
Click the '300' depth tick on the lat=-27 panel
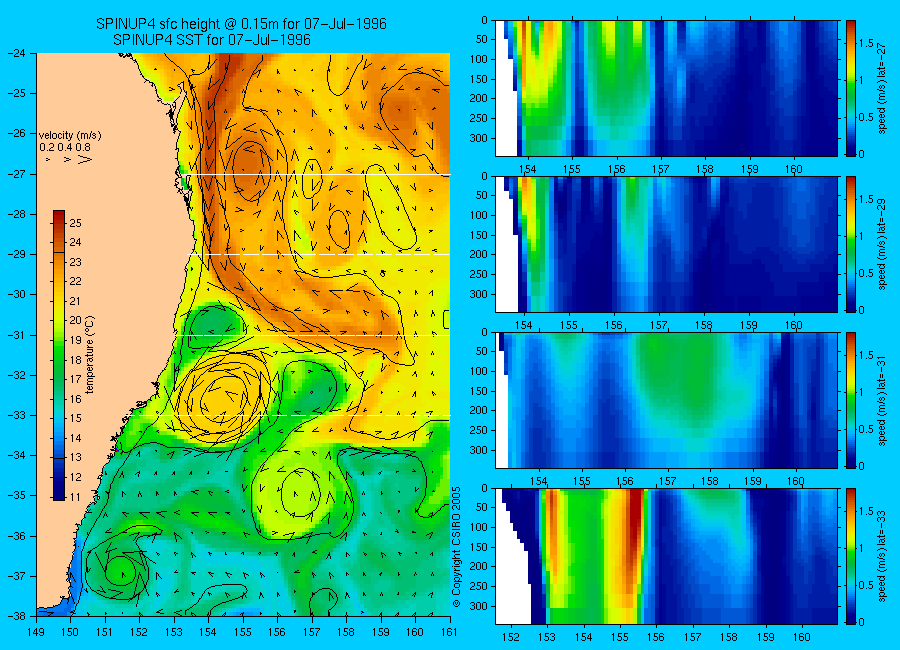click(479, 138)
